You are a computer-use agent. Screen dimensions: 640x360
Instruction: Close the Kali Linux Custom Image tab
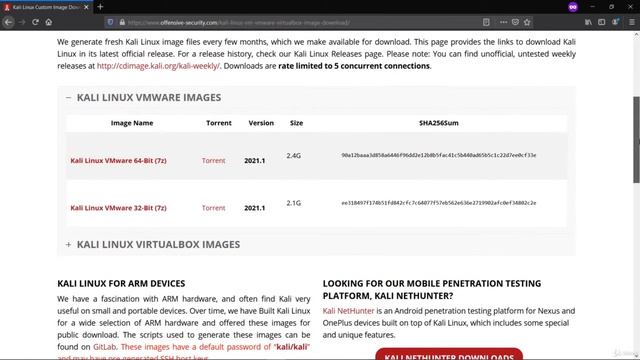point(86,7)
